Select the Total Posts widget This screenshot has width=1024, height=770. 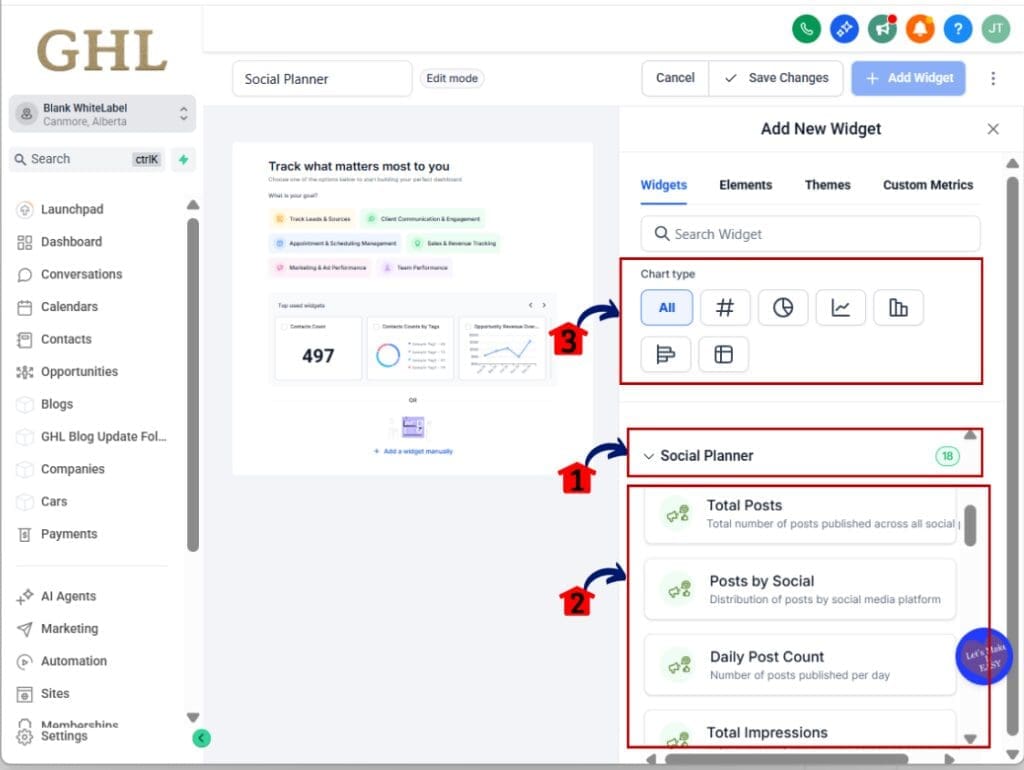pos(800,515)
